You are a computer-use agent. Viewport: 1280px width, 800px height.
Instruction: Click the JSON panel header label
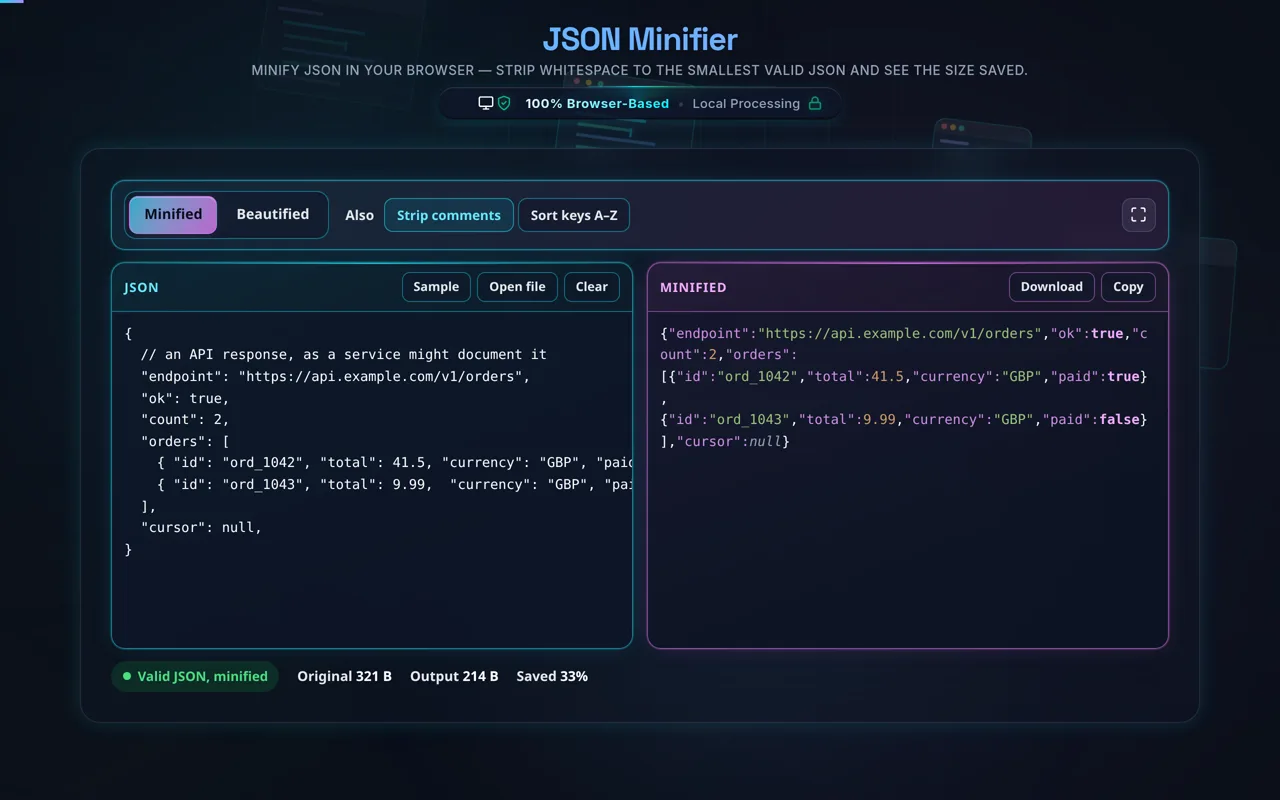pos(141,287)
